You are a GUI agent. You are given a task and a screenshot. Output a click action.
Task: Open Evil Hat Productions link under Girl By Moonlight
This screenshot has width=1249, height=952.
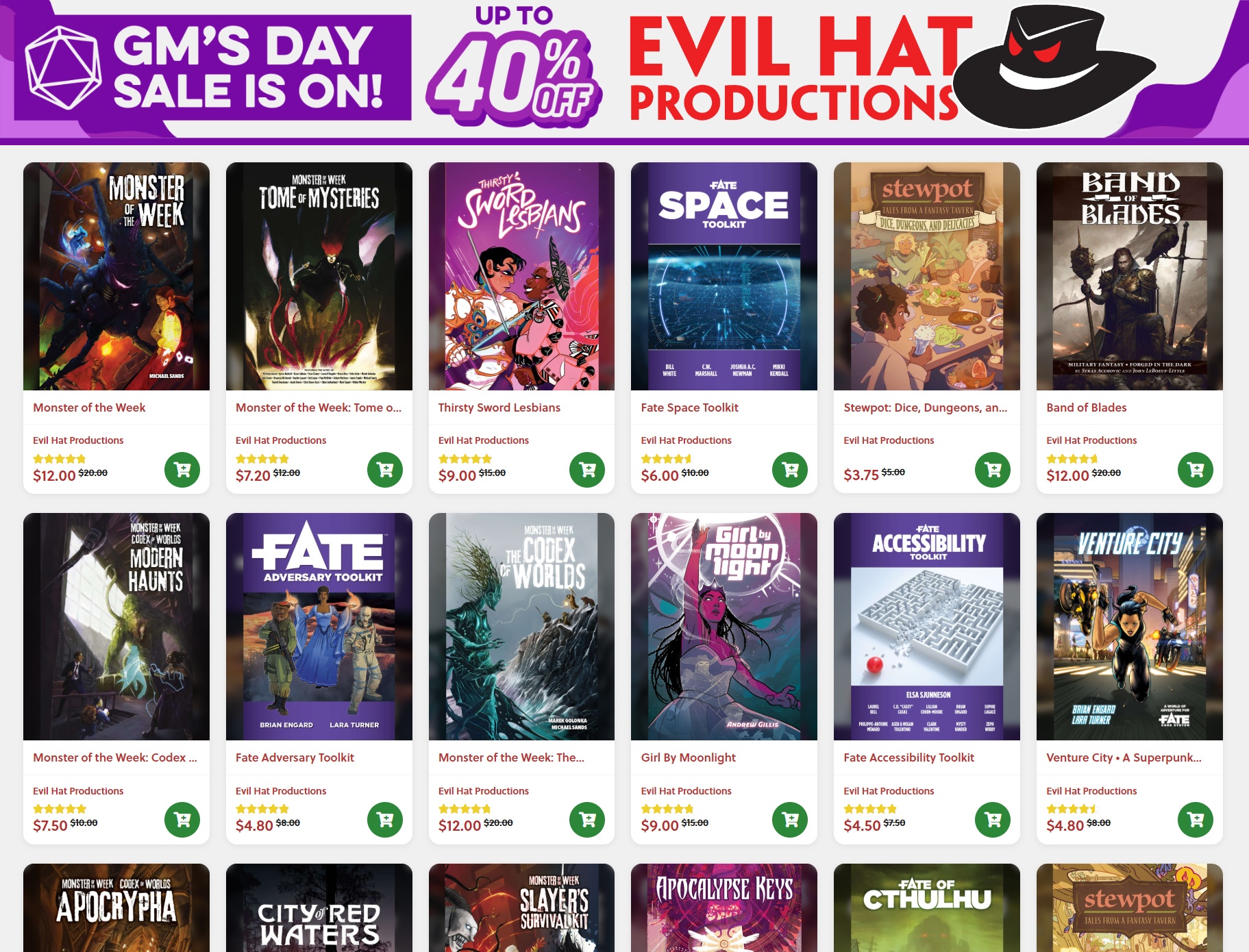point(686,791)
